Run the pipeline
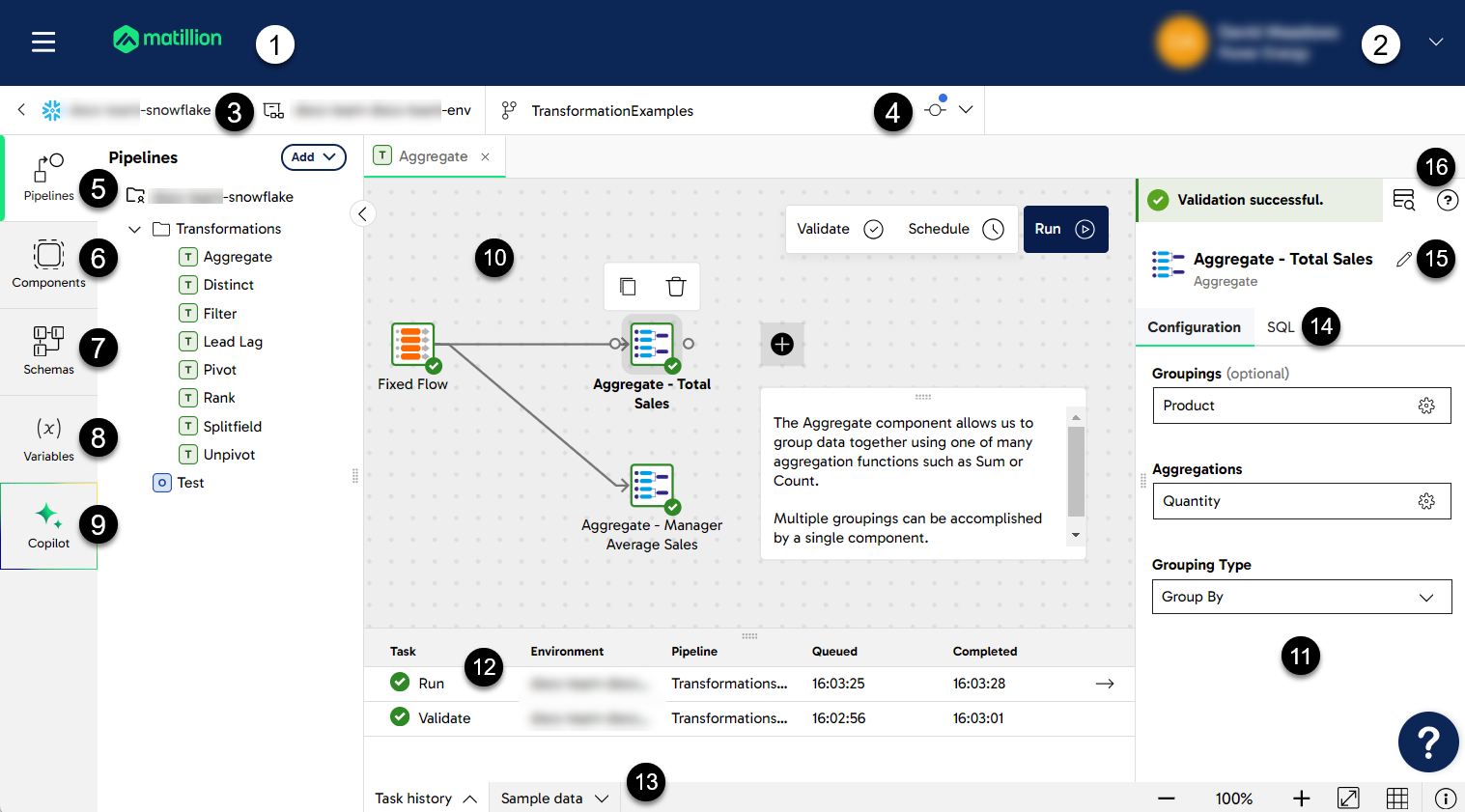This screenshot has height=812, width=1465. (x=1065, y=229)
